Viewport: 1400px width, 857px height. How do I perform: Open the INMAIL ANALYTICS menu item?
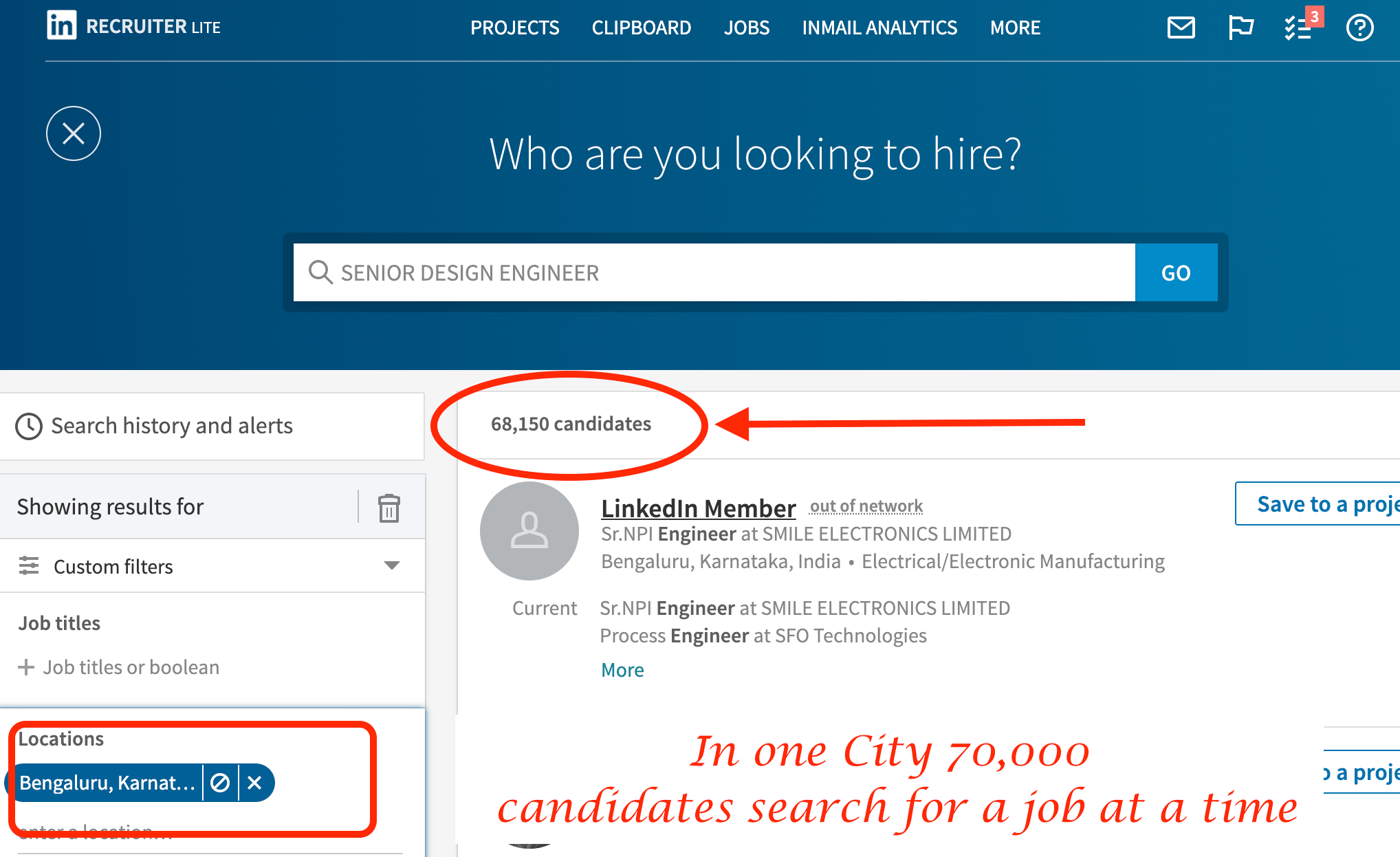(879, 28)
